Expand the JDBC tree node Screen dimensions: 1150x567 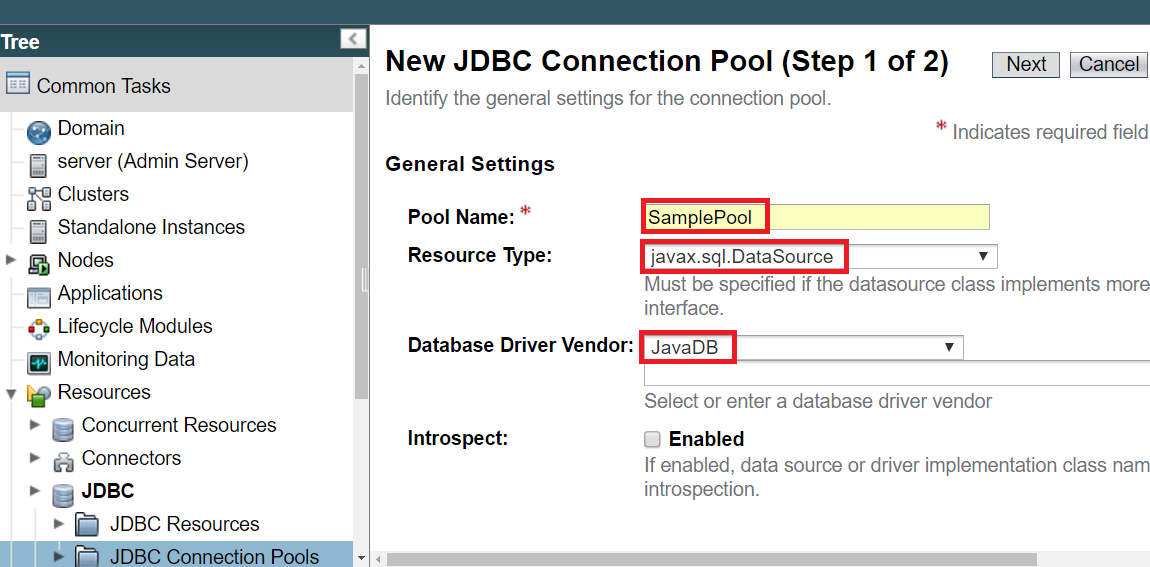34,491
